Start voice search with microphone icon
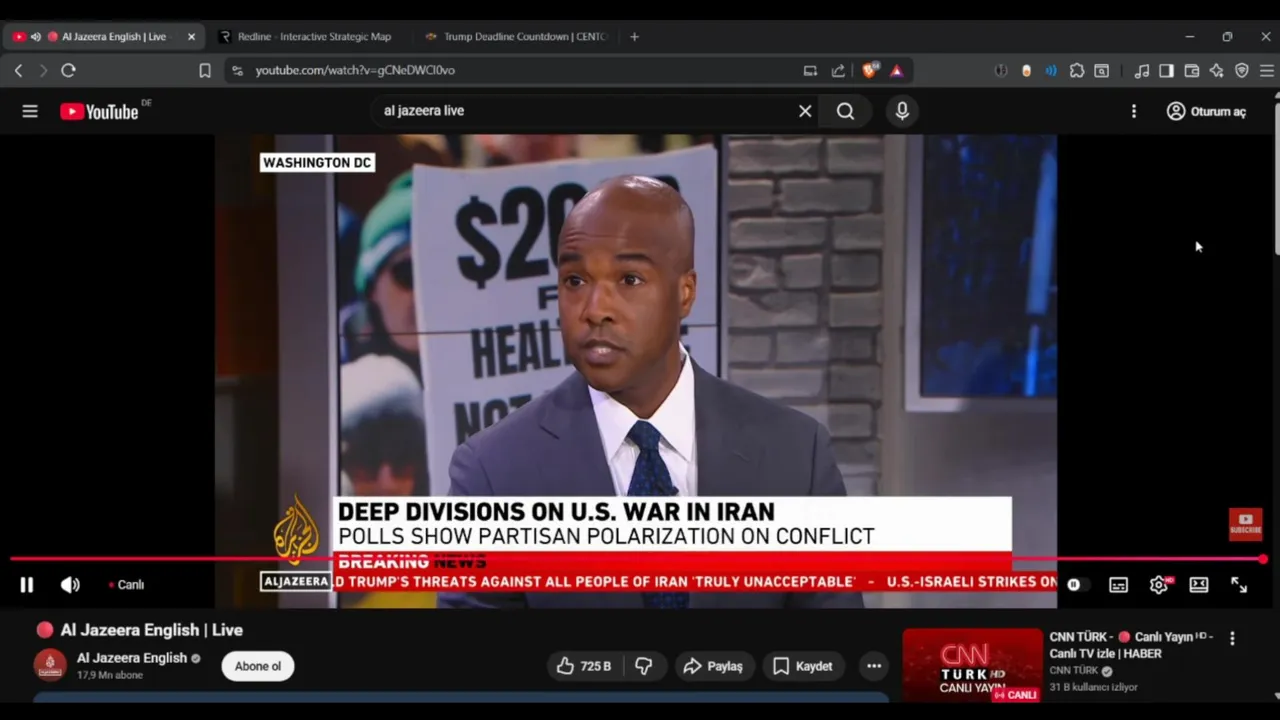Image resolution: width=1280 pixels, height=720 pixels. tap(902, 111)
